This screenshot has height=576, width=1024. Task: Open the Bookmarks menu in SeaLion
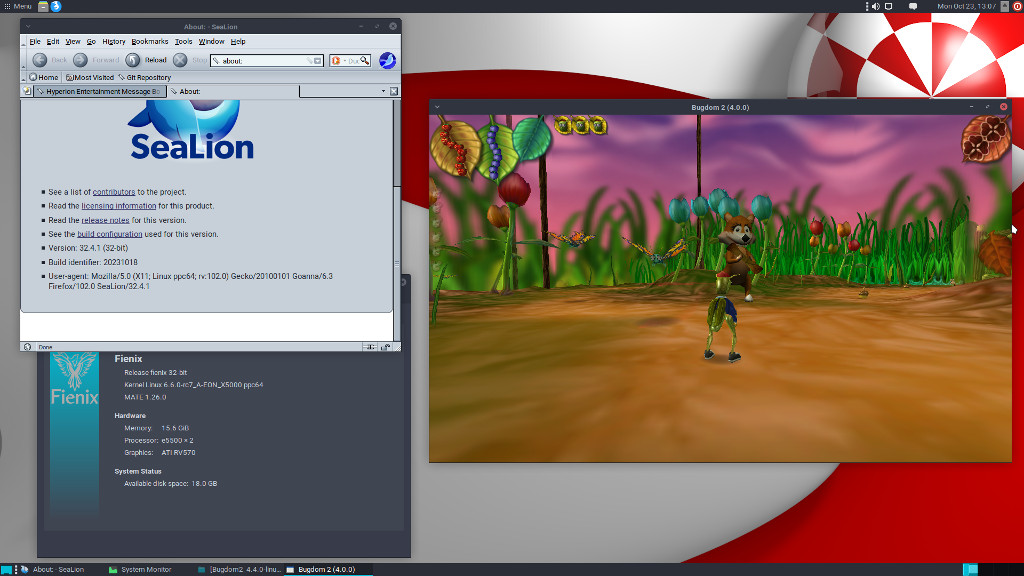150,41
